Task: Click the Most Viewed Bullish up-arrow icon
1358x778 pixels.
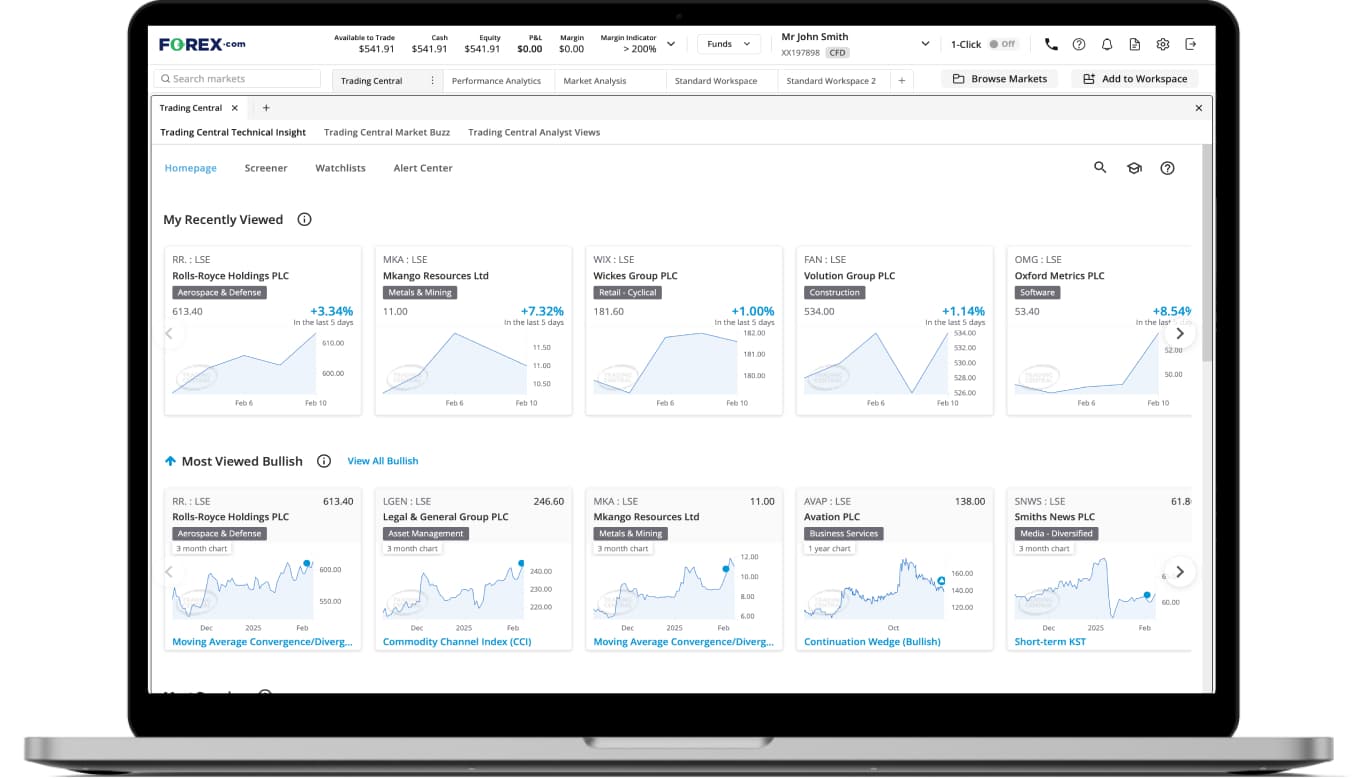Action: click(170, 461)
